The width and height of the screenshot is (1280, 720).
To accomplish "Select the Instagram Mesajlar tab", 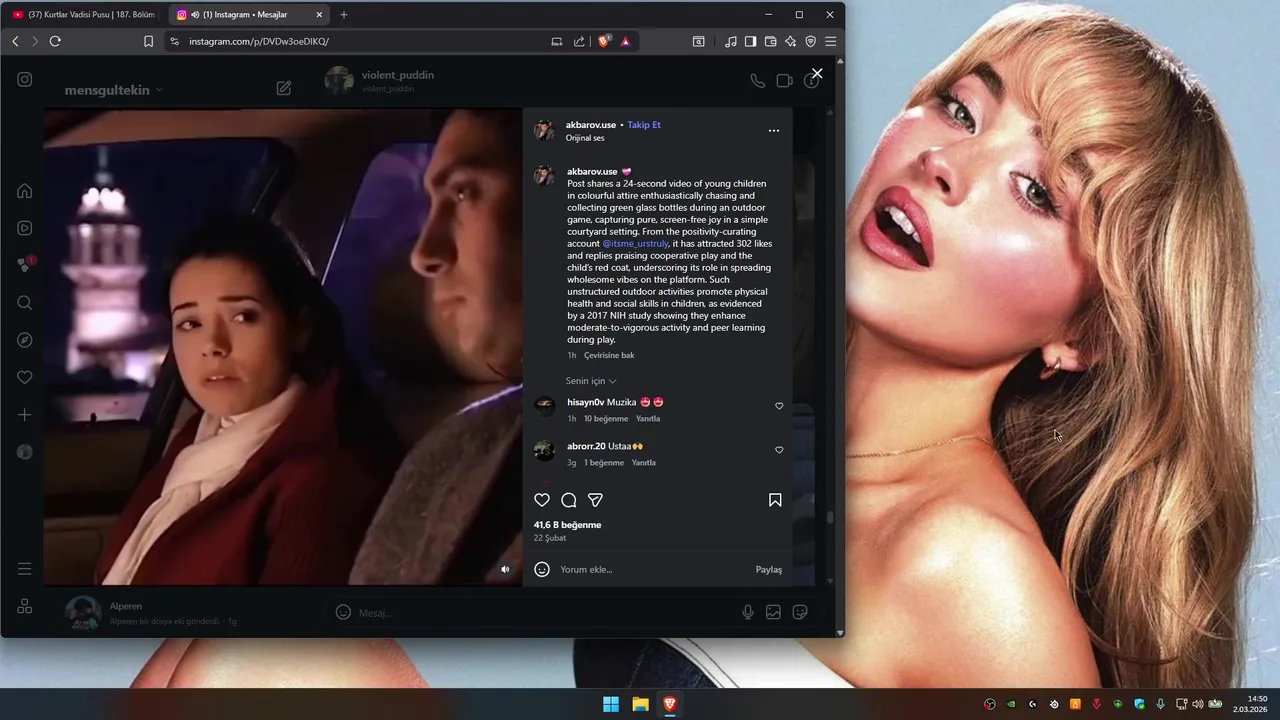I will pyautogui.click(x=248, y=15).
